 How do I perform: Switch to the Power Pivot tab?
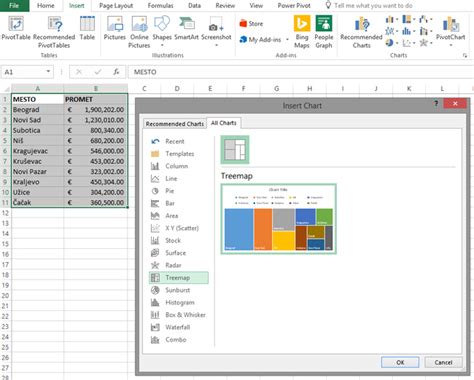click(294, 6)
